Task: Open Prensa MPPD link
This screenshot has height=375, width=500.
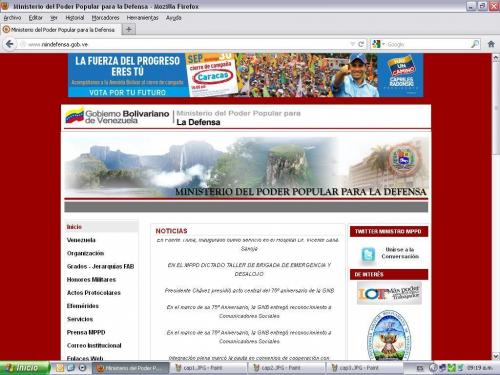Action: (x=86, y=332)
